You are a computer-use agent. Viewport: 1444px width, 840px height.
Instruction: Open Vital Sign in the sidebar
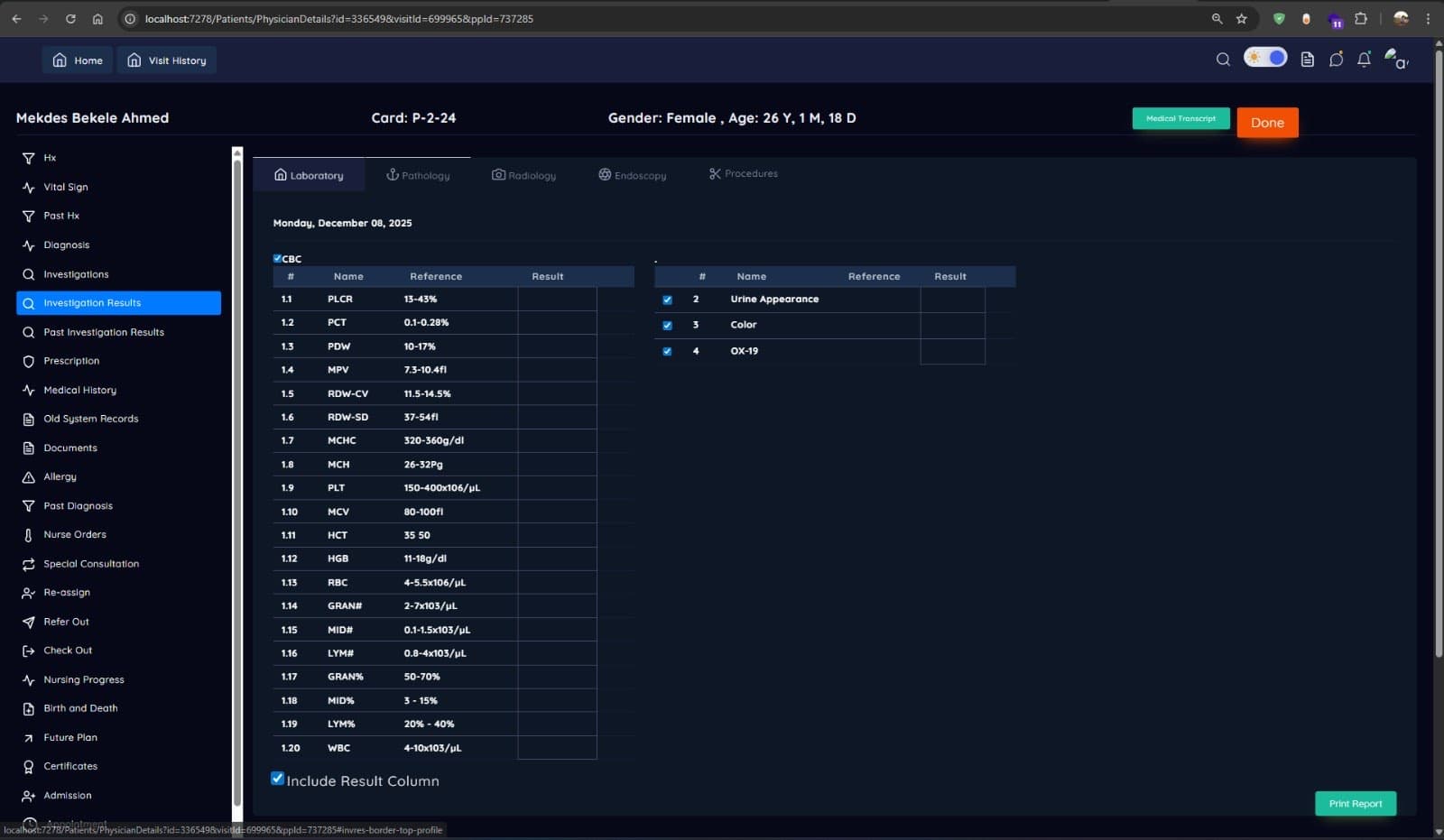118,187
